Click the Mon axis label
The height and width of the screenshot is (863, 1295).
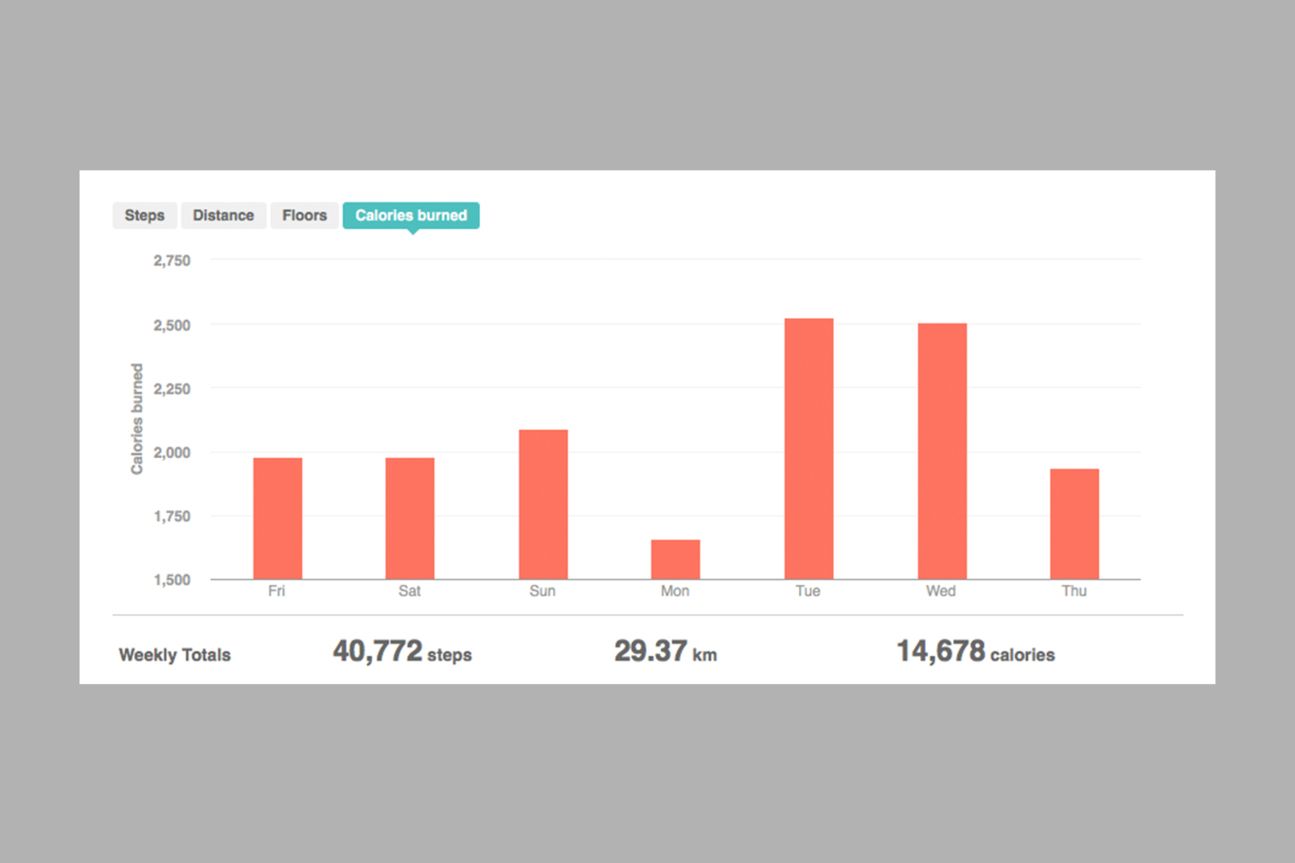675,591
